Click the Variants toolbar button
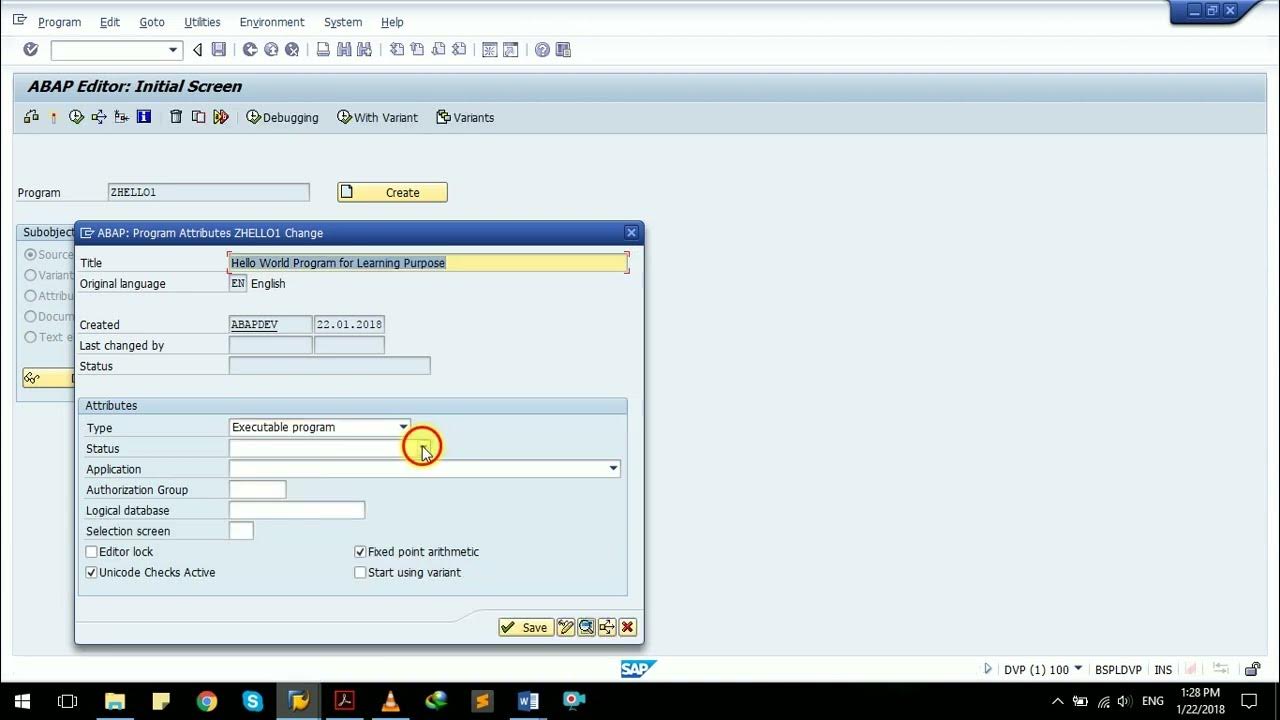This screenshot has width=1280, height=720. click(x=465, y=117)
